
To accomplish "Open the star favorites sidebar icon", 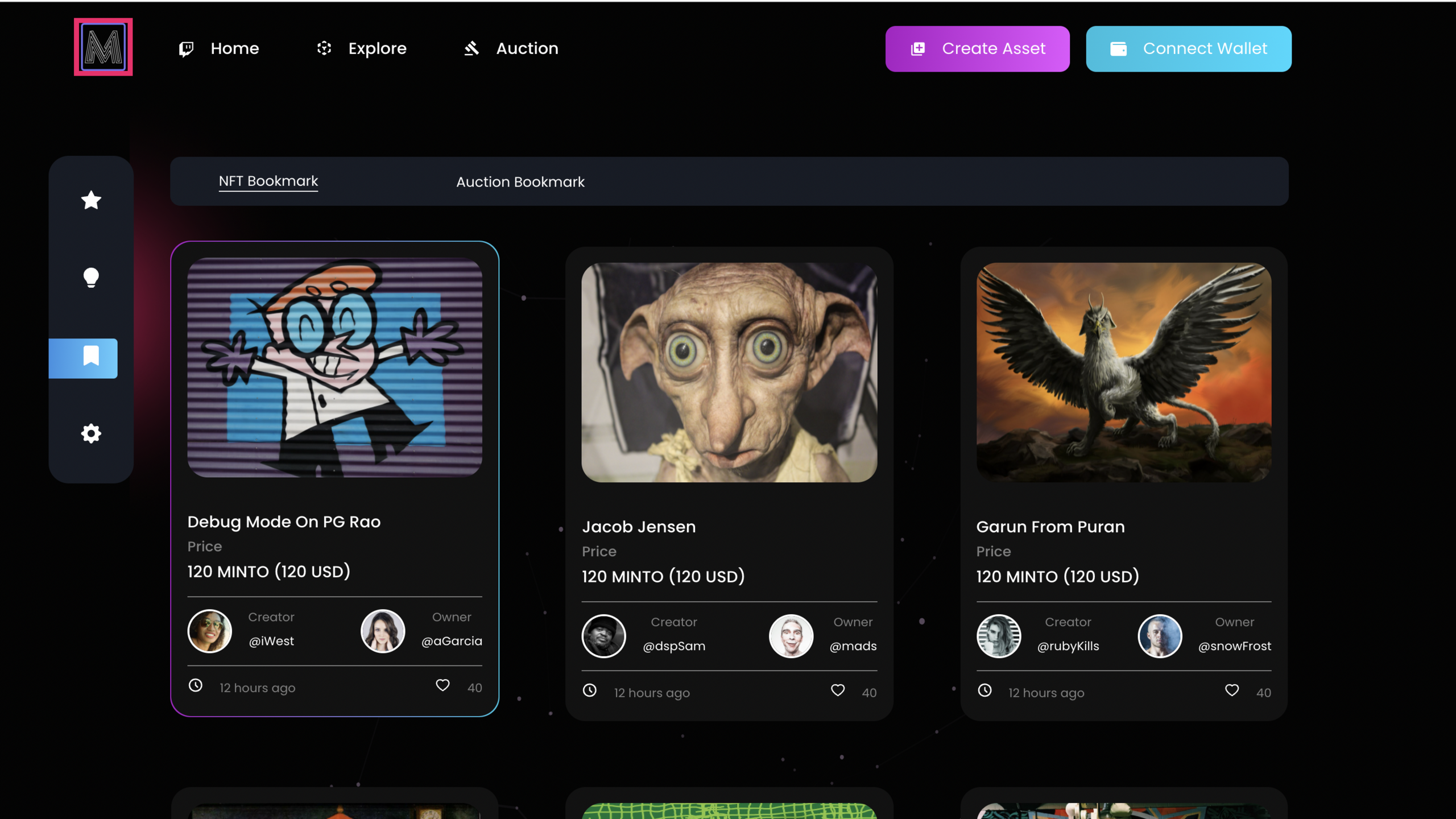I will pos(91,200).
